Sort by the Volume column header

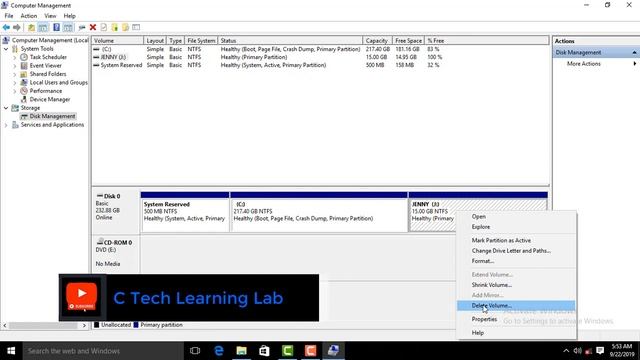coord(118,41)
